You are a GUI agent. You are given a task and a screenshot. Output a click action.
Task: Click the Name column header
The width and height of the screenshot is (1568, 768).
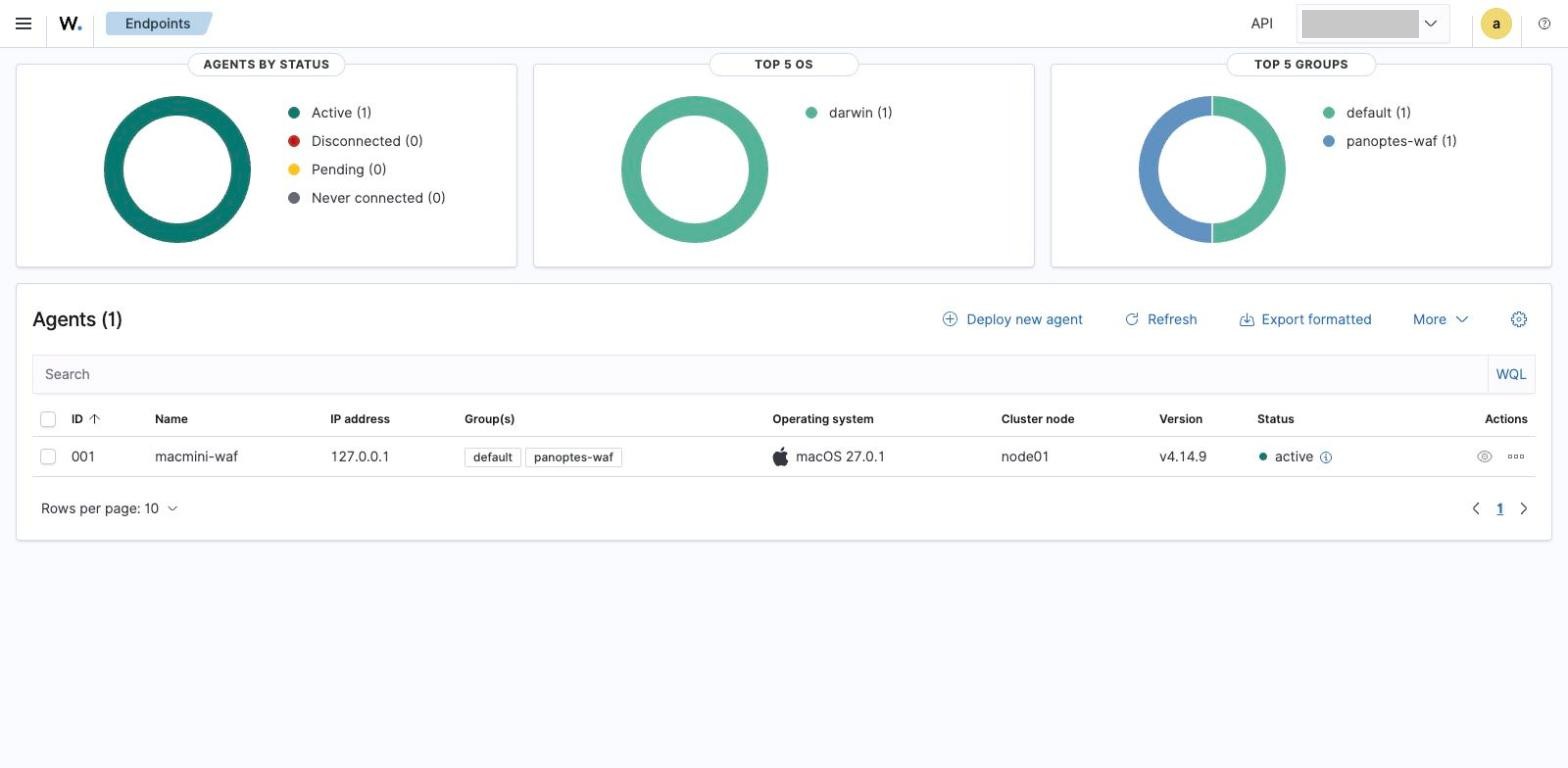(x=171, y=419)
